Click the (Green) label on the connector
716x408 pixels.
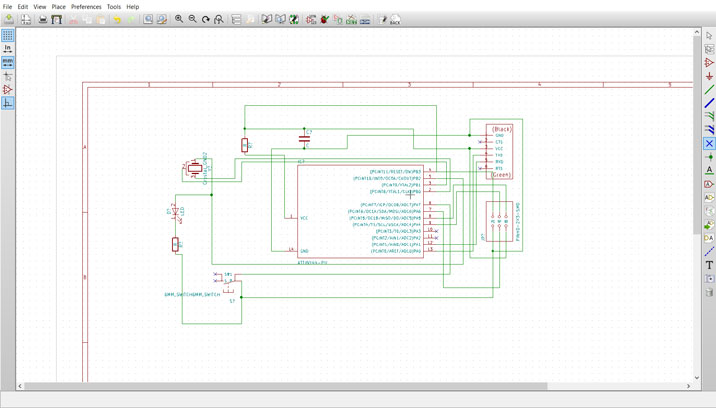[500, 175]
